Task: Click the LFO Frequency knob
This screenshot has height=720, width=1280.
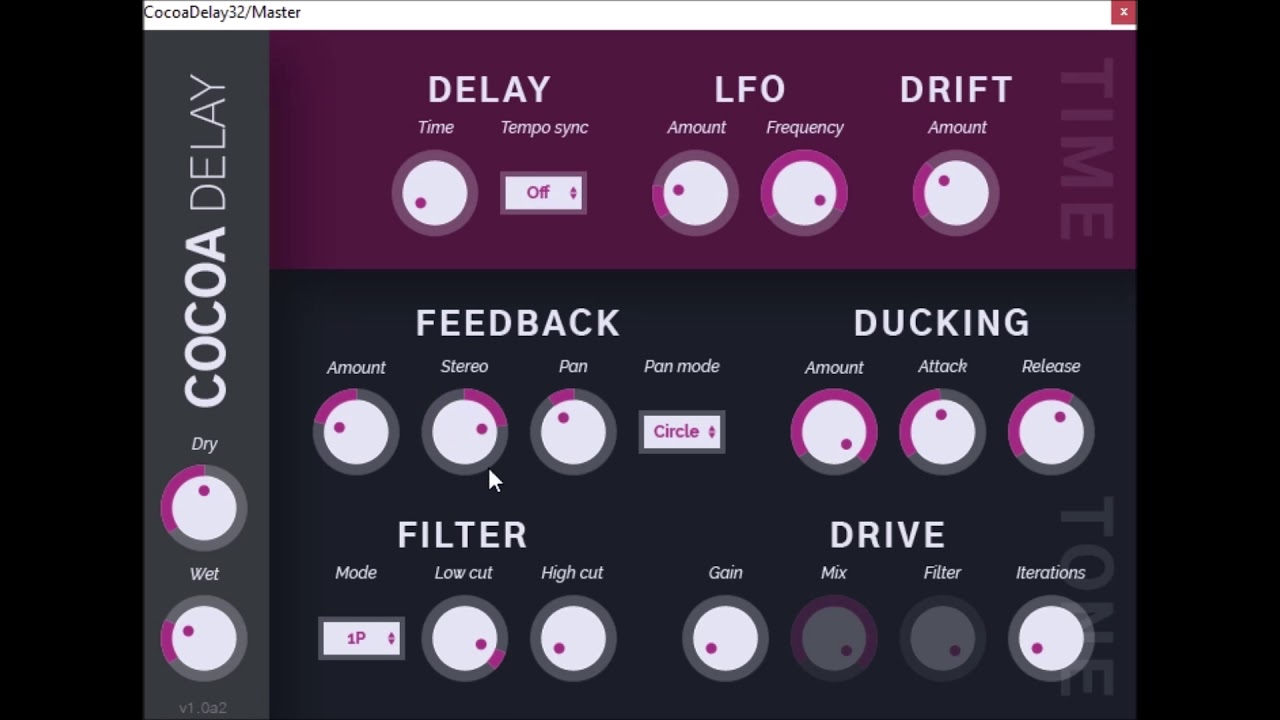Action: 804,193
